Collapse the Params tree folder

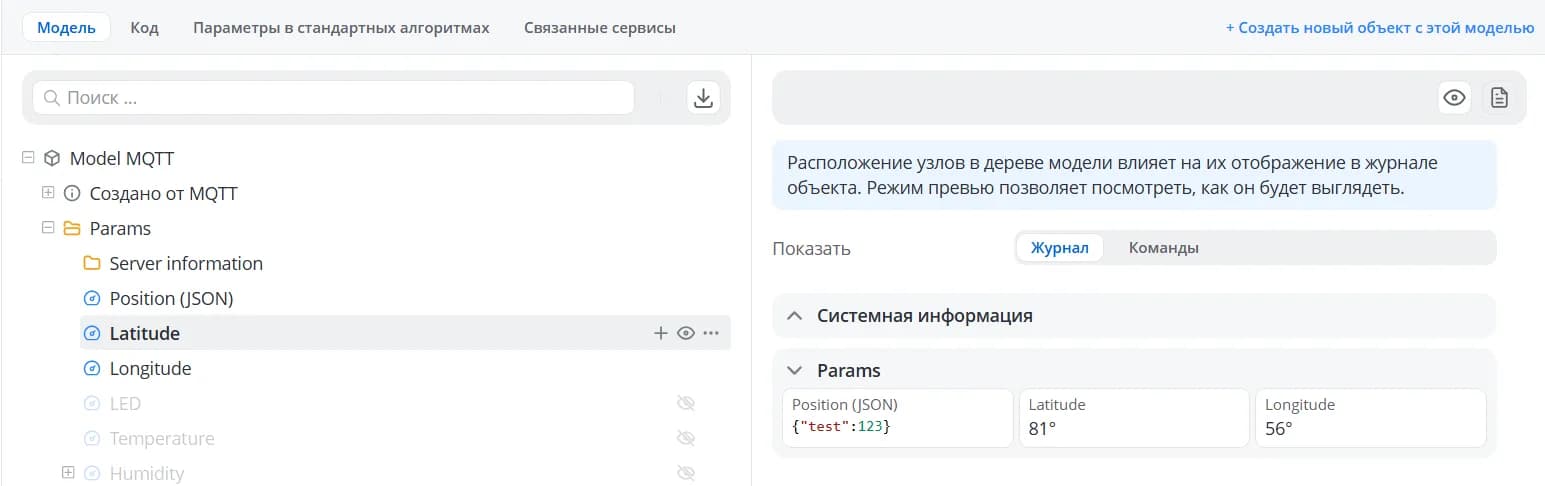(48, 228)
